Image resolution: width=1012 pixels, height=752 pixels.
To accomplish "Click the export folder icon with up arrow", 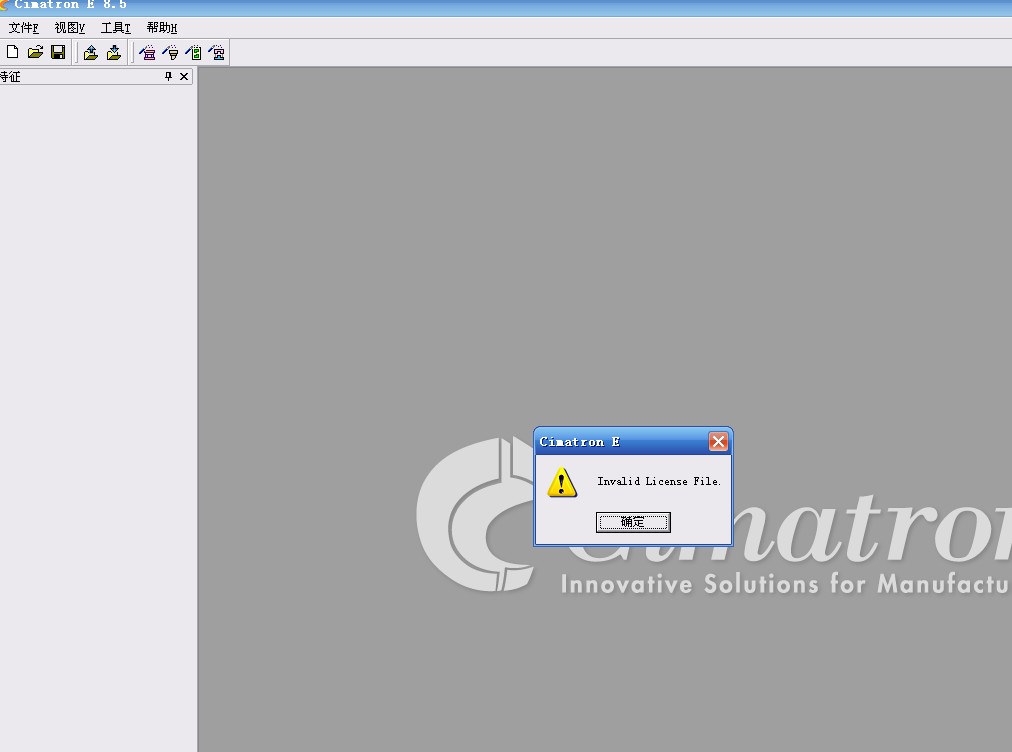I will coord(91,53).
